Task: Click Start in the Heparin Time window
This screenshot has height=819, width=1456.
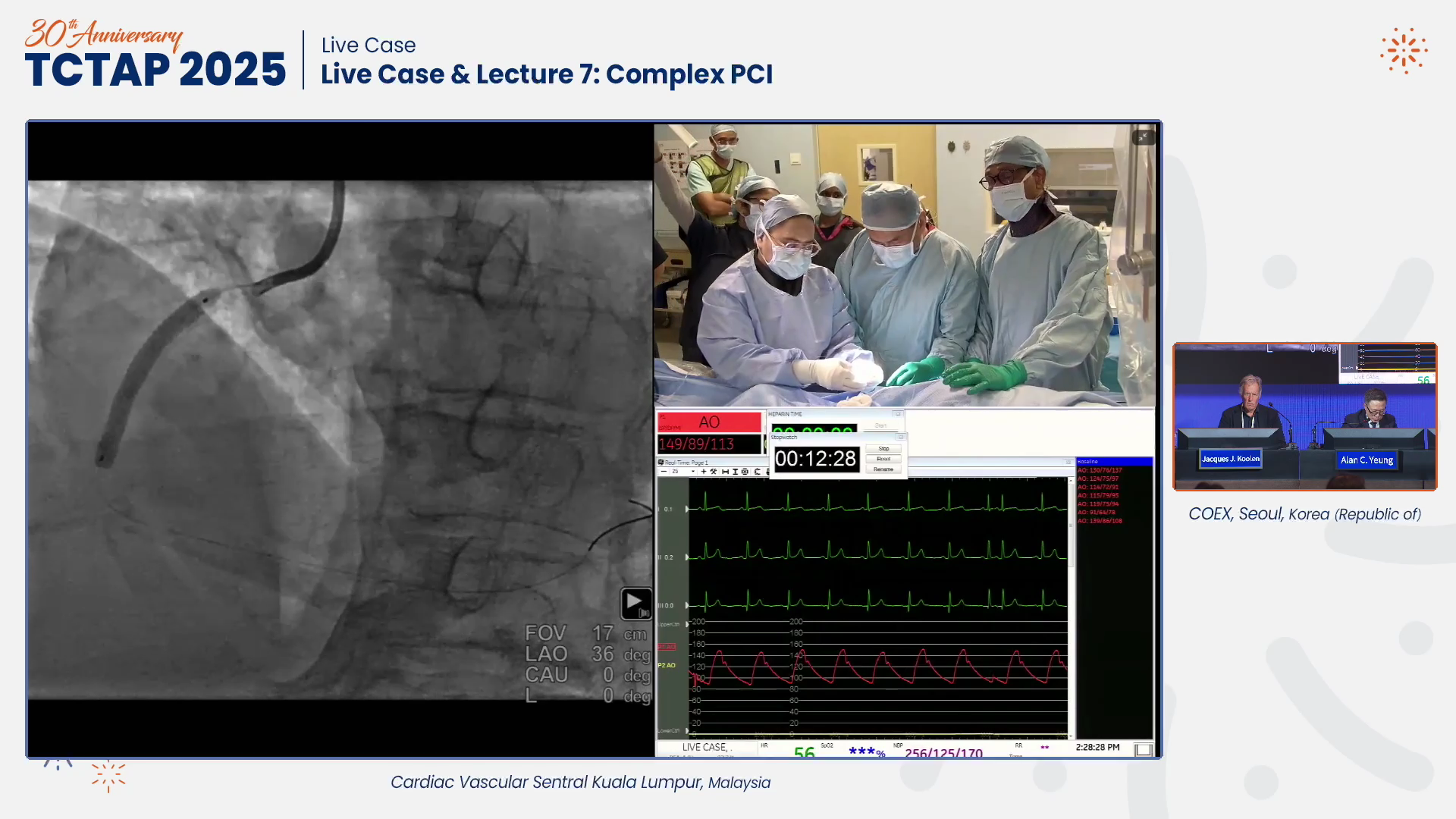Action: (x=880, y=425)
